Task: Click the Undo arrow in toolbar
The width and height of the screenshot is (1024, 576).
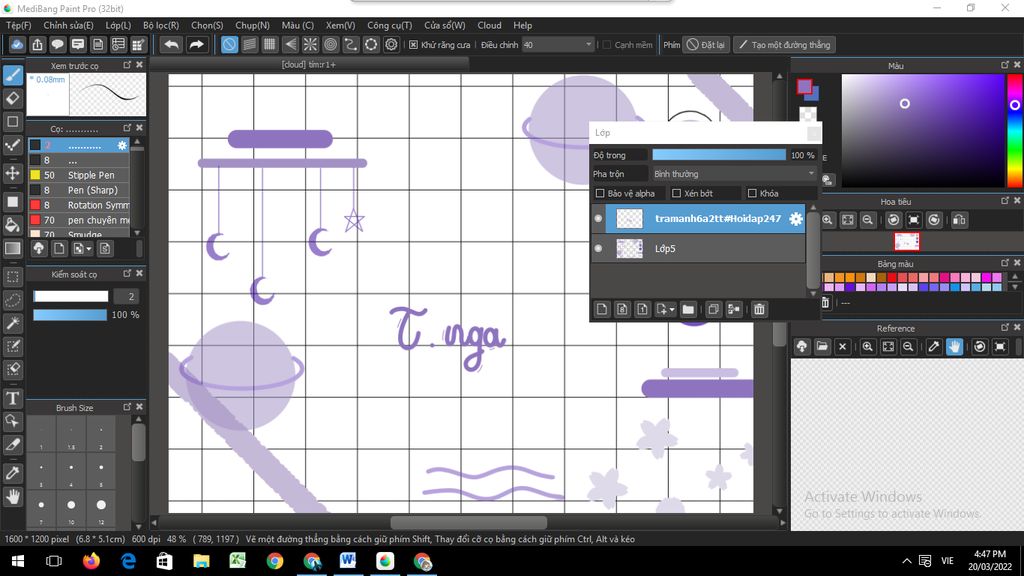Action: [171, 44]
